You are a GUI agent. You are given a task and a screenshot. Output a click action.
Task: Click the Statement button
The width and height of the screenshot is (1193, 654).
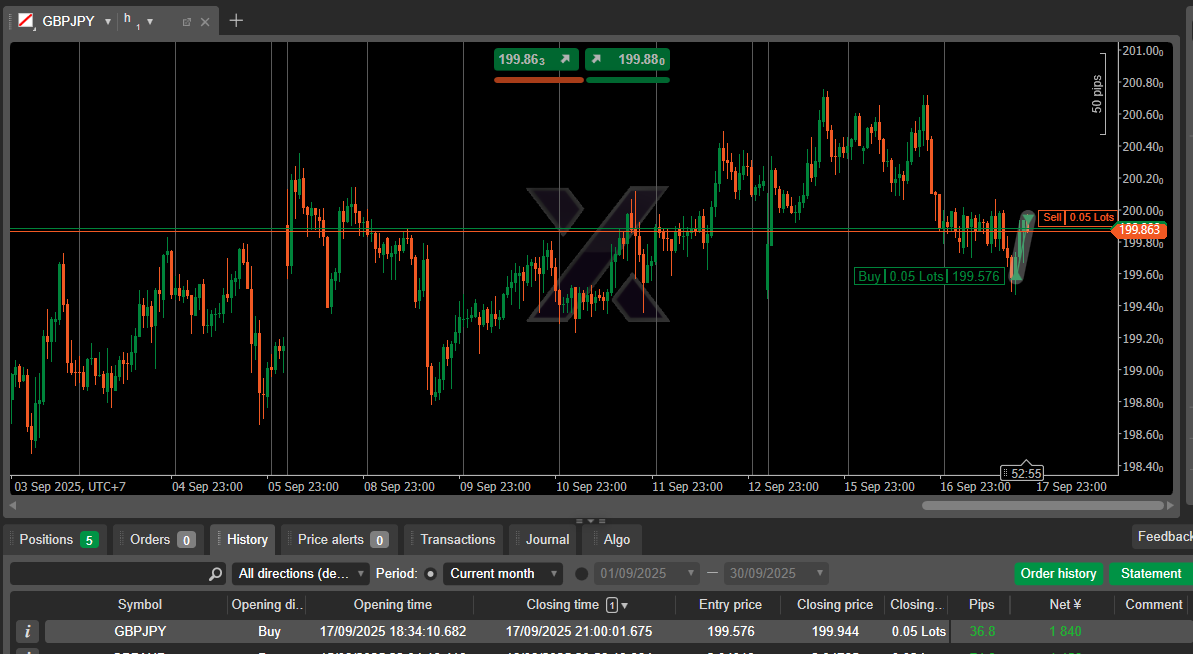click(1150, 574)
